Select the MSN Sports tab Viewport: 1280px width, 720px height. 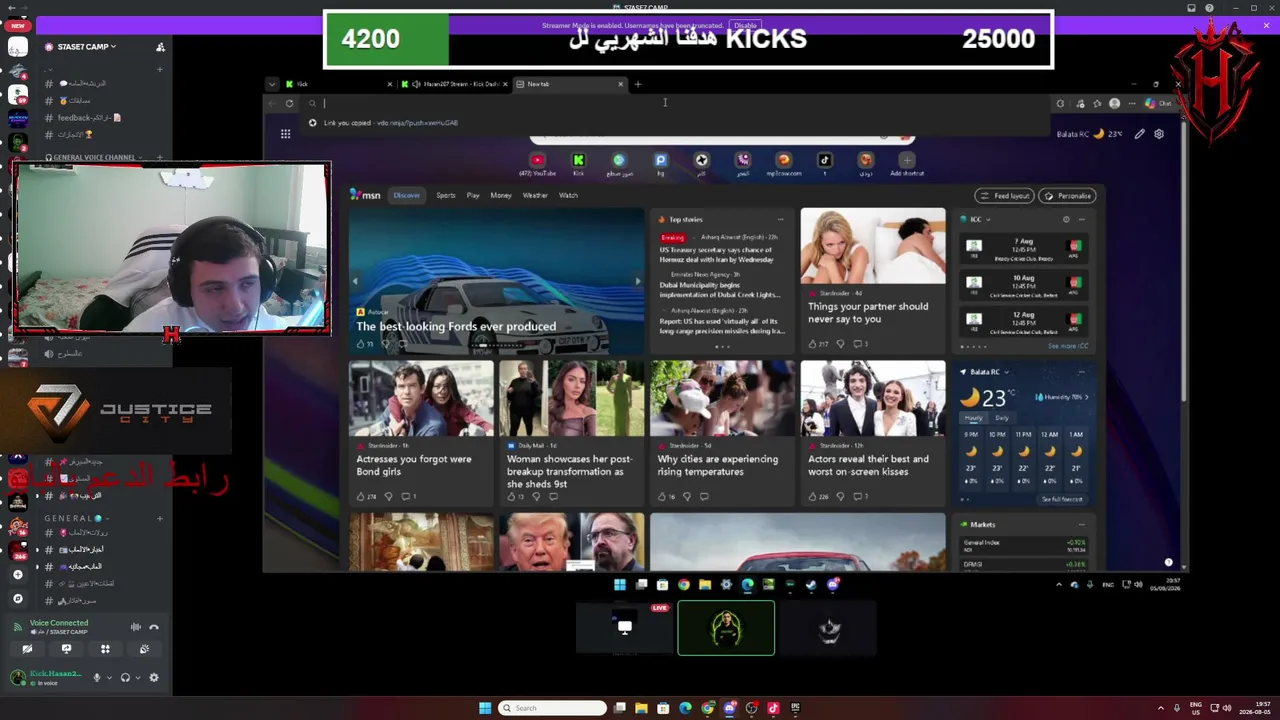[x=446, y=196]
